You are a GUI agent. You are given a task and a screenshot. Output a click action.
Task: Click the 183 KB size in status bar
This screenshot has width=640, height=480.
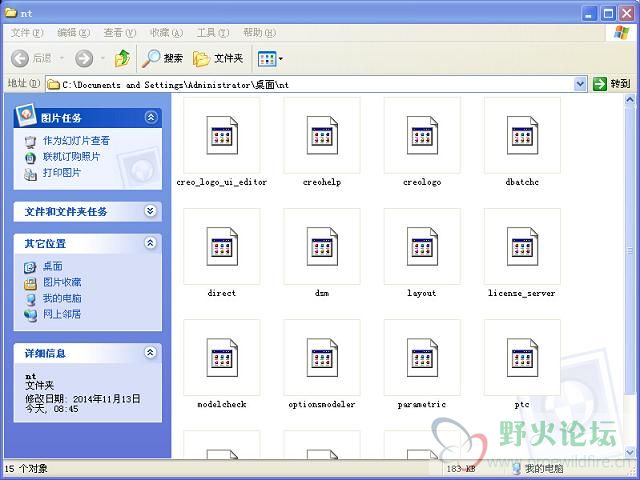tap(461, 469)
